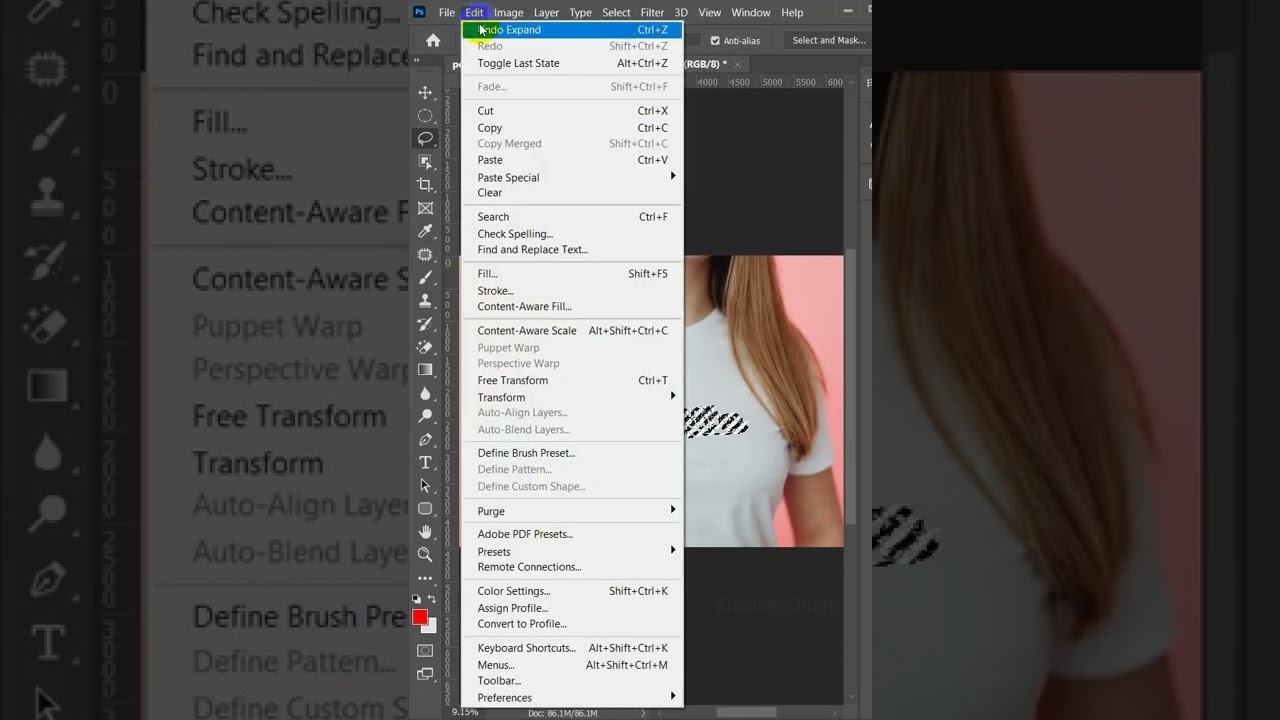Select the Blur tool
The image size is (1280, 720).
425,393
